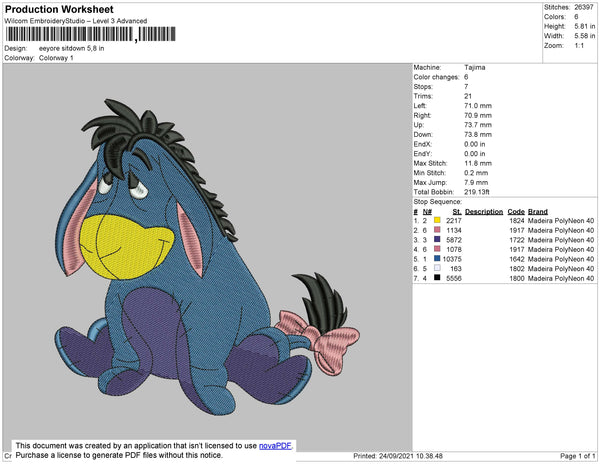Viewport: 600px width, 464px height.
Task: Click the Height value '5.81 in'
Action: pyautogui.click(x=584, y=26)
